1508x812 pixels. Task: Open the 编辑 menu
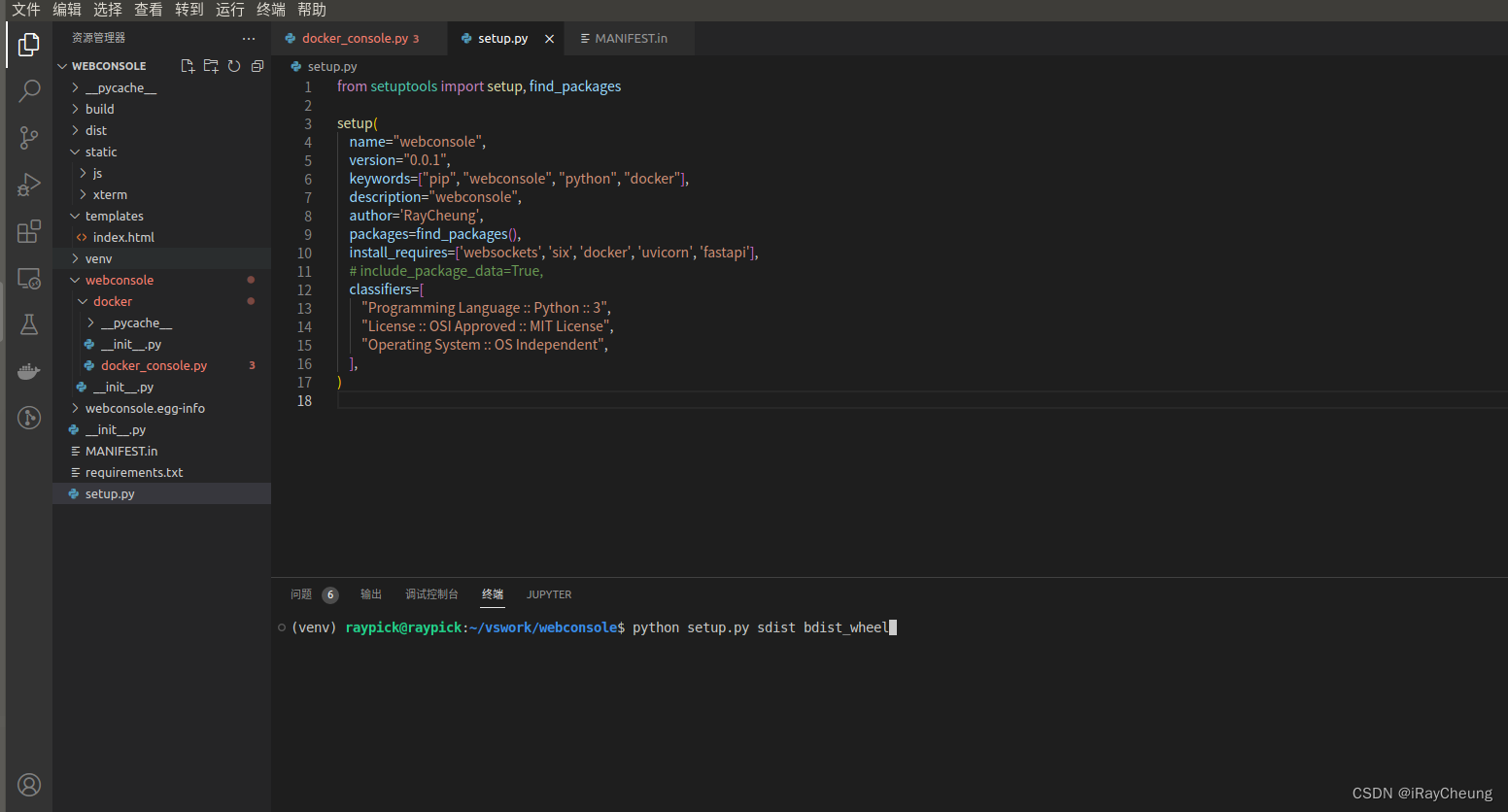pyautogui.click(x=67, y=10)
